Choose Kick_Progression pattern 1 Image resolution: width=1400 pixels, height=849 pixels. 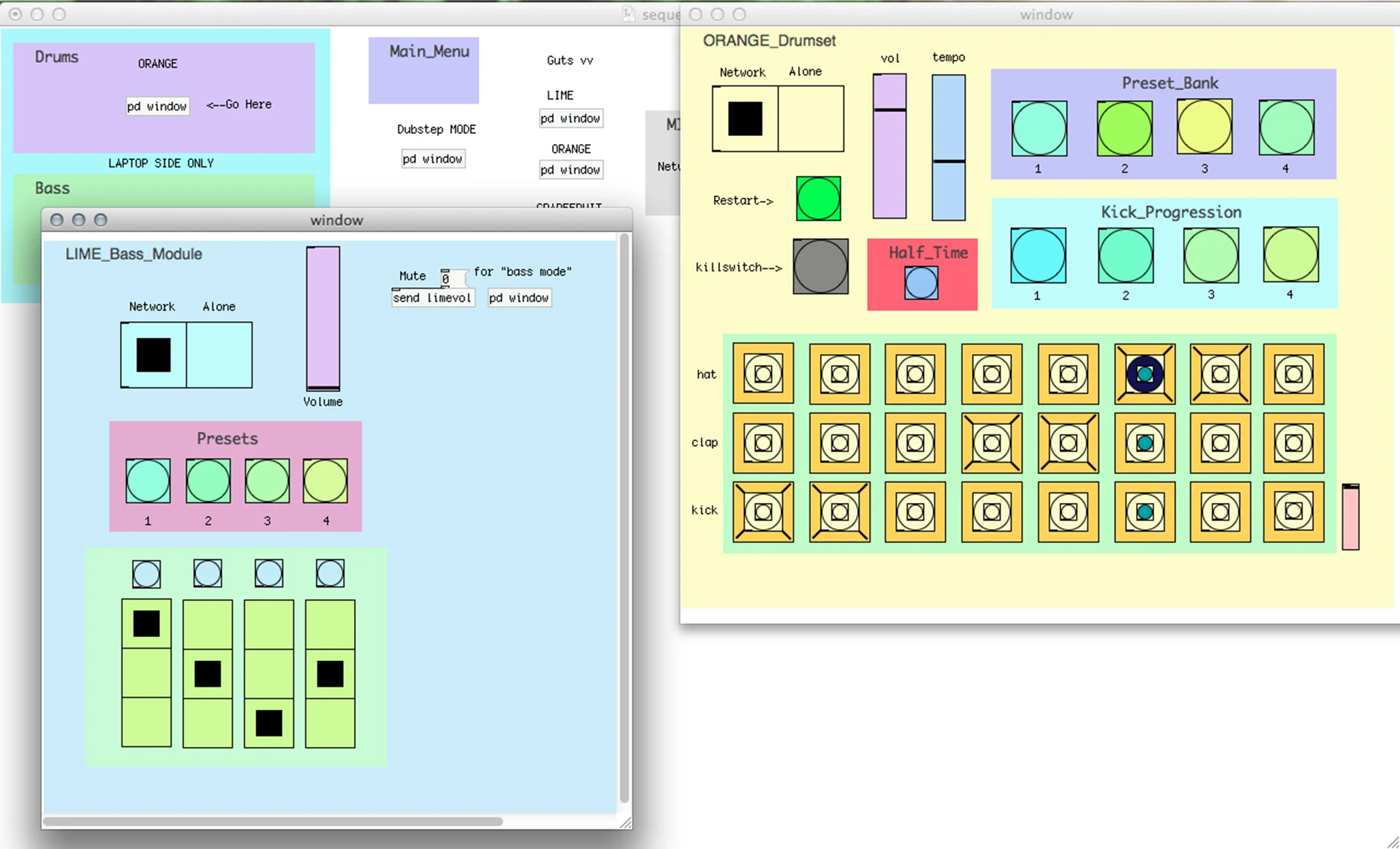(x=1038, y=255)
